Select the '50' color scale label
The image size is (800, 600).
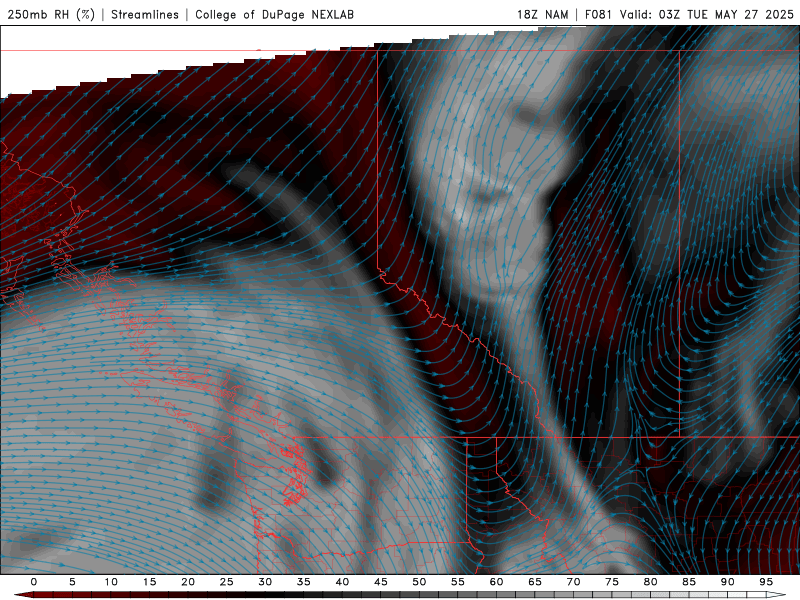[x=419, y=582]
